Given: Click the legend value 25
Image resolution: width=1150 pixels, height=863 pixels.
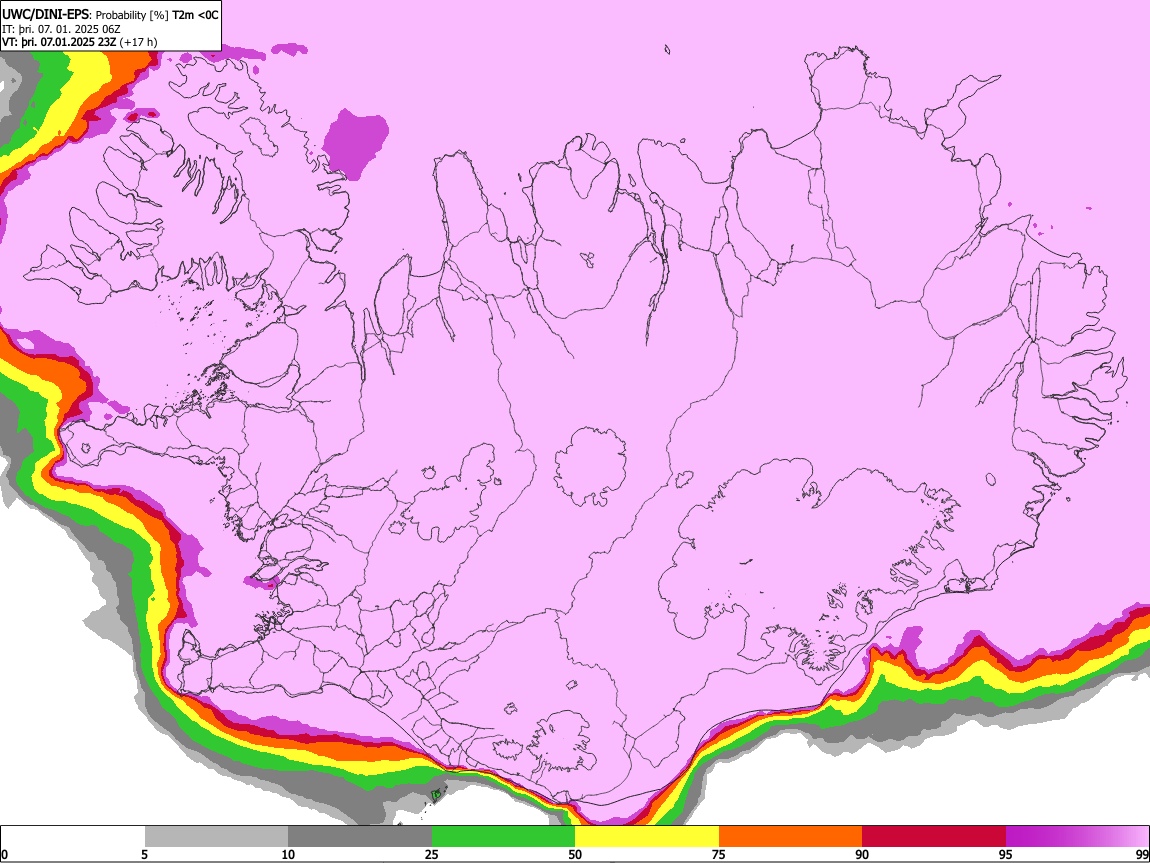Looking at the screenshot, I should pos(432,855).
